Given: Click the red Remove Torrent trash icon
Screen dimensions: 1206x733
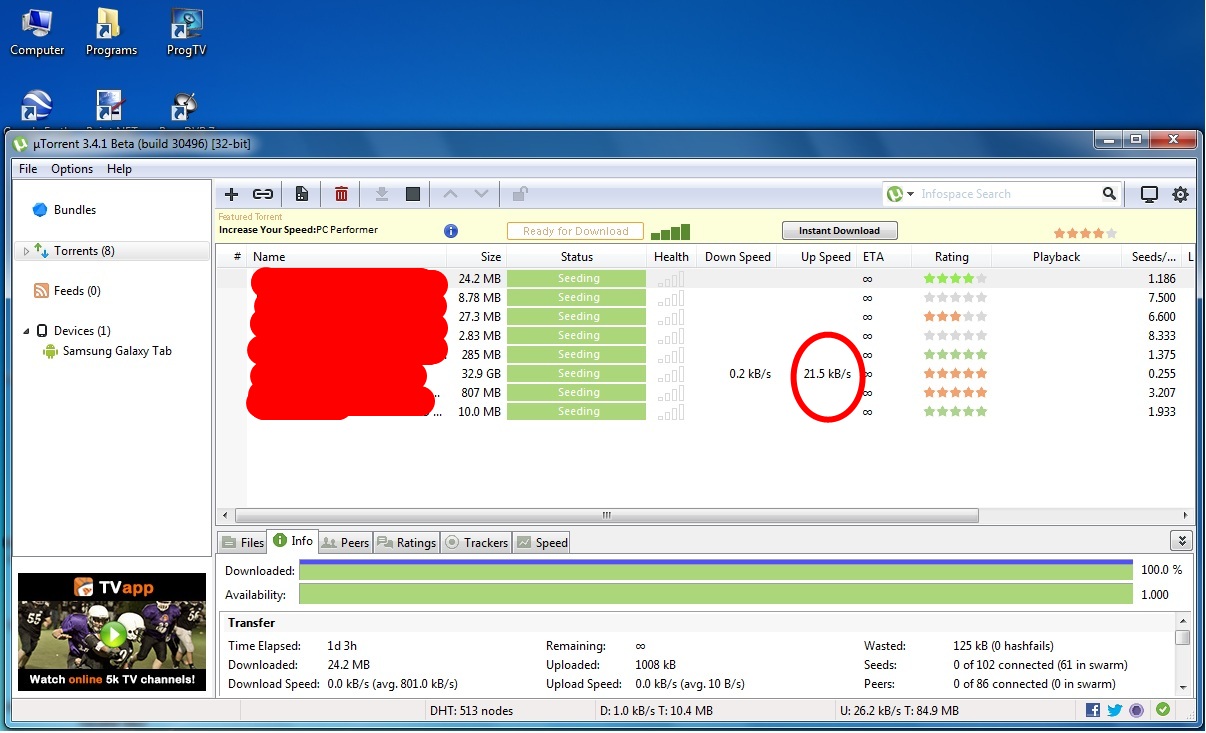Looking at the screenshot, I should point(341,194).
